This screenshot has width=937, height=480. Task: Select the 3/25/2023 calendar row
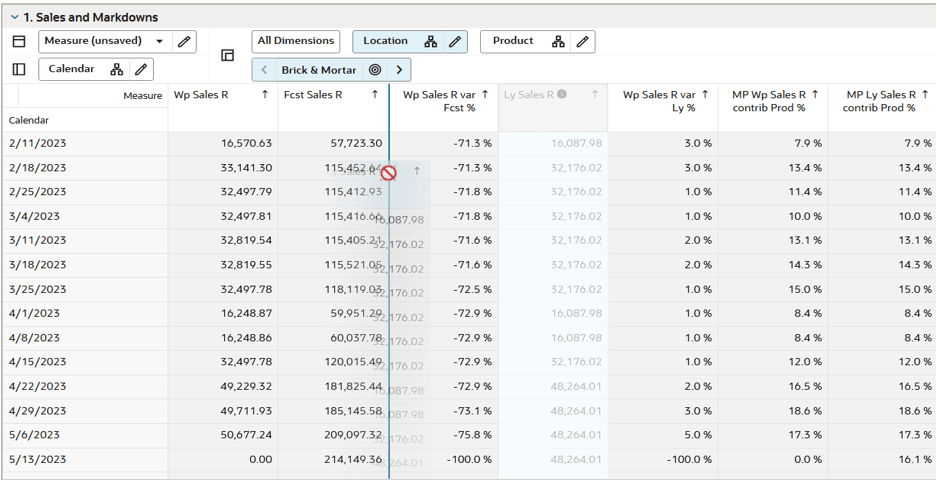coord(85,289)
